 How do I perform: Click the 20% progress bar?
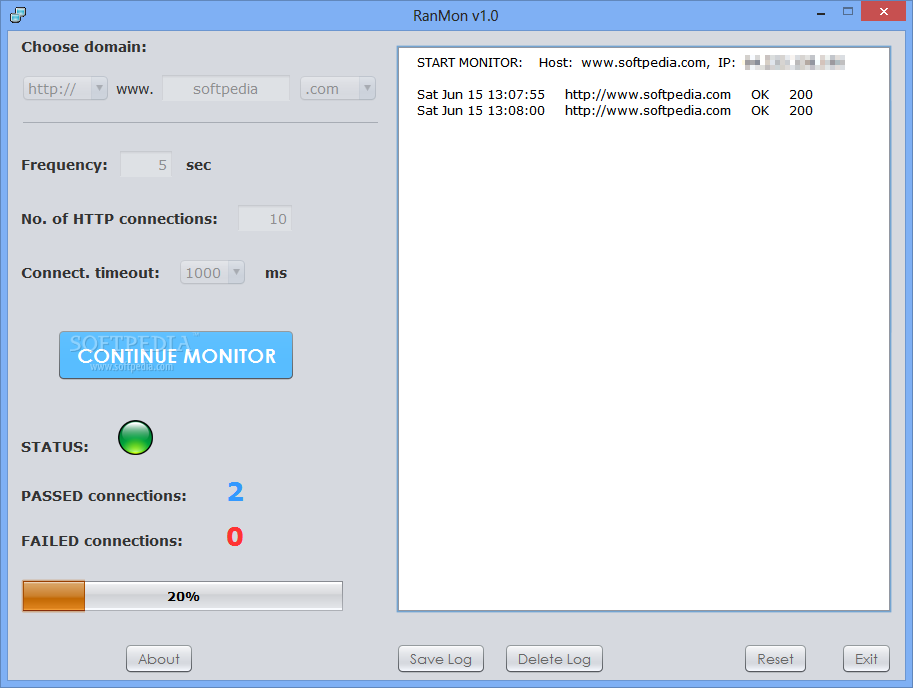pos(183,596)
